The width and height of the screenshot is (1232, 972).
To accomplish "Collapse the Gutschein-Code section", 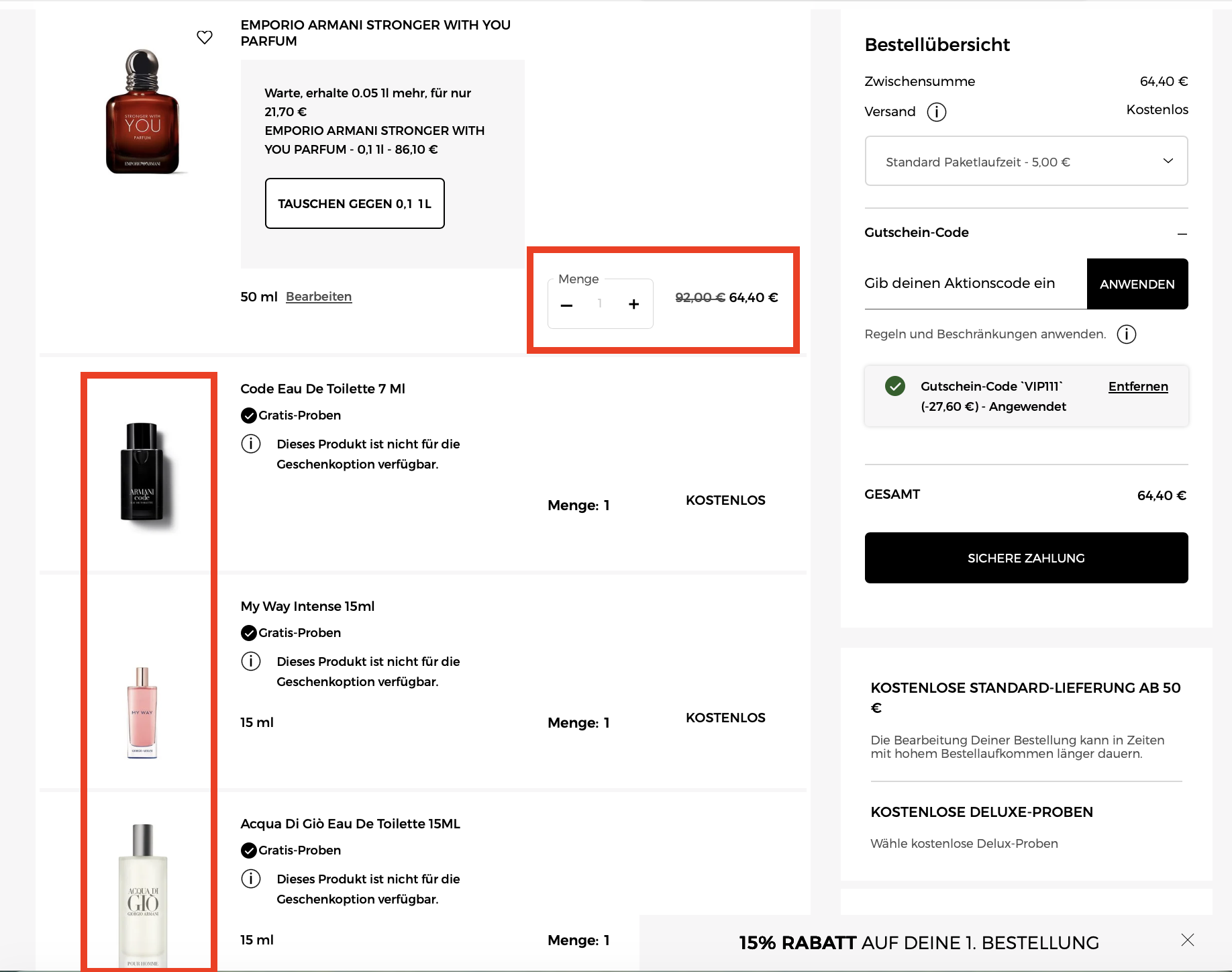I will click(x=1182, y=234).
